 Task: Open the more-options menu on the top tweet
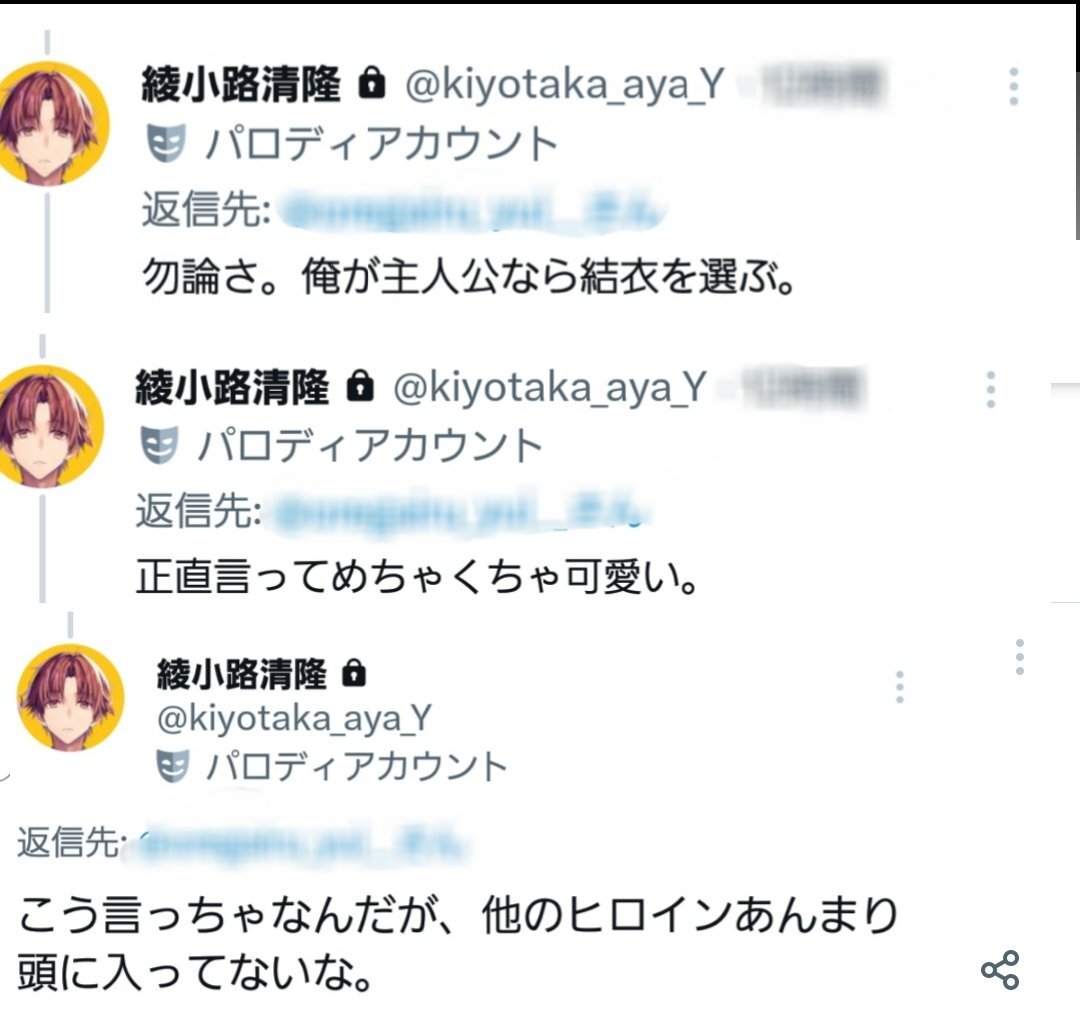(x=1013, y=88)
